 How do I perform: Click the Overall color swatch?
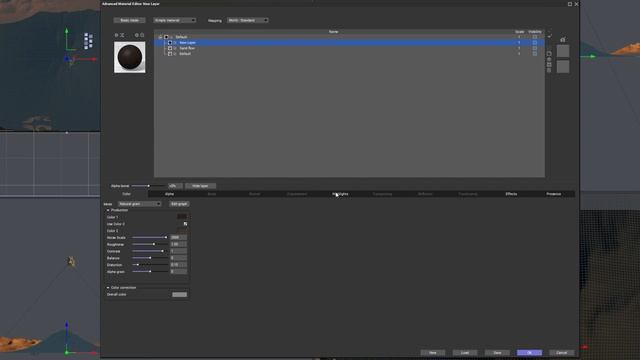[180, 294]
